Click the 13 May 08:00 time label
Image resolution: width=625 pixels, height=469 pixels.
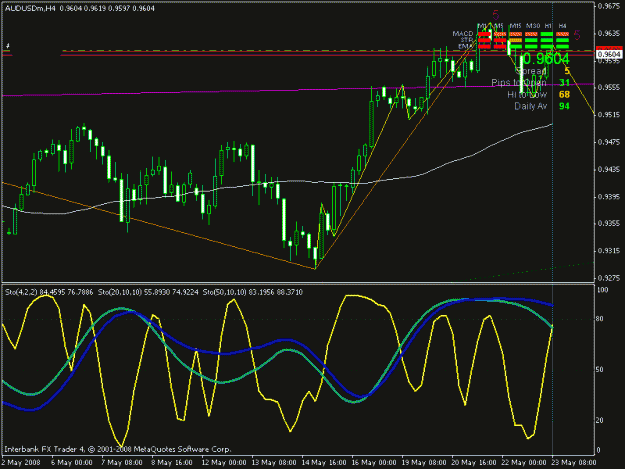274,462
